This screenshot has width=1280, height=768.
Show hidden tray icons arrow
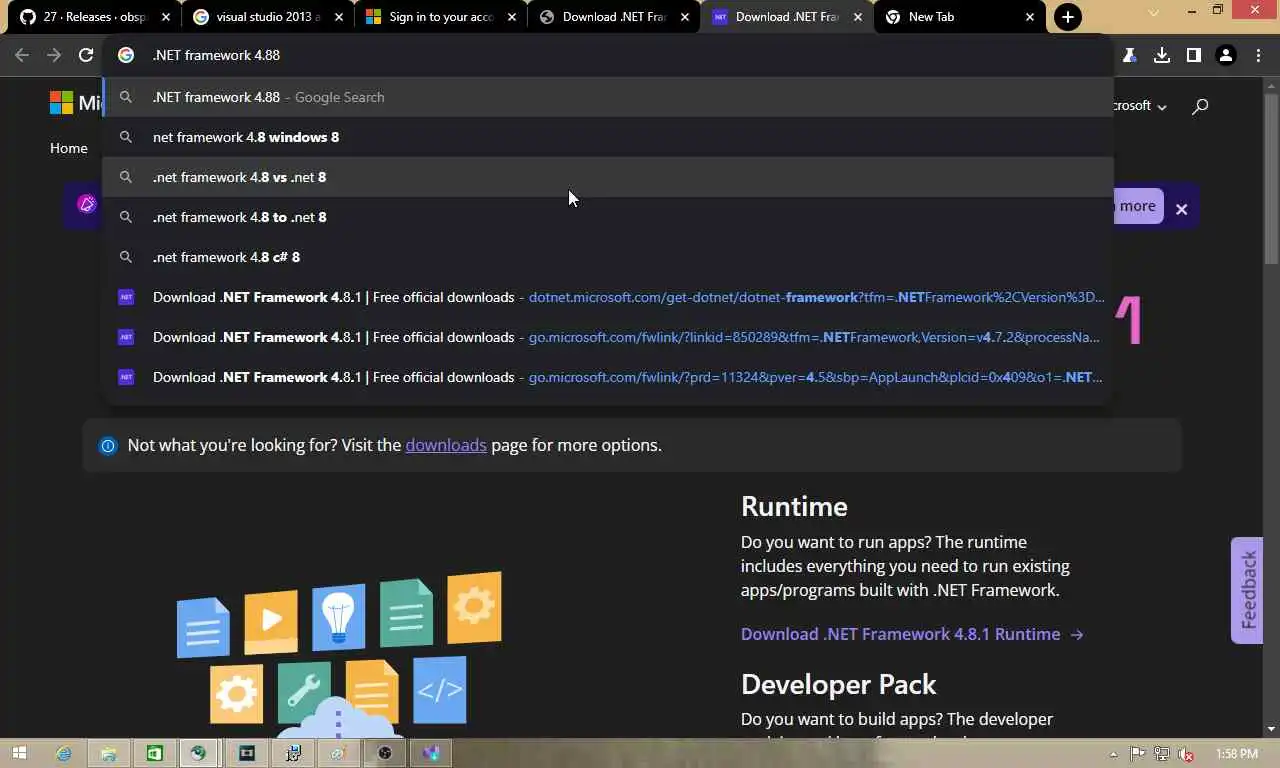tap(1113, 754)
